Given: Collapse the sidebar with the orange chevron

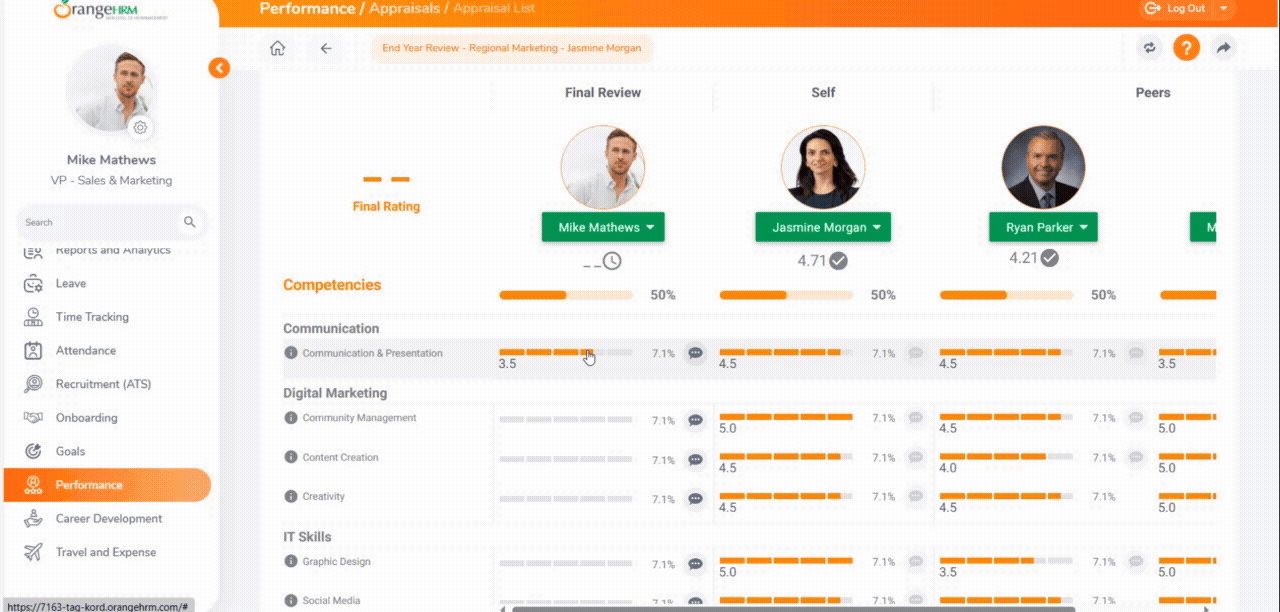Looking at the screenshot, I should click(x=219, y=68).
